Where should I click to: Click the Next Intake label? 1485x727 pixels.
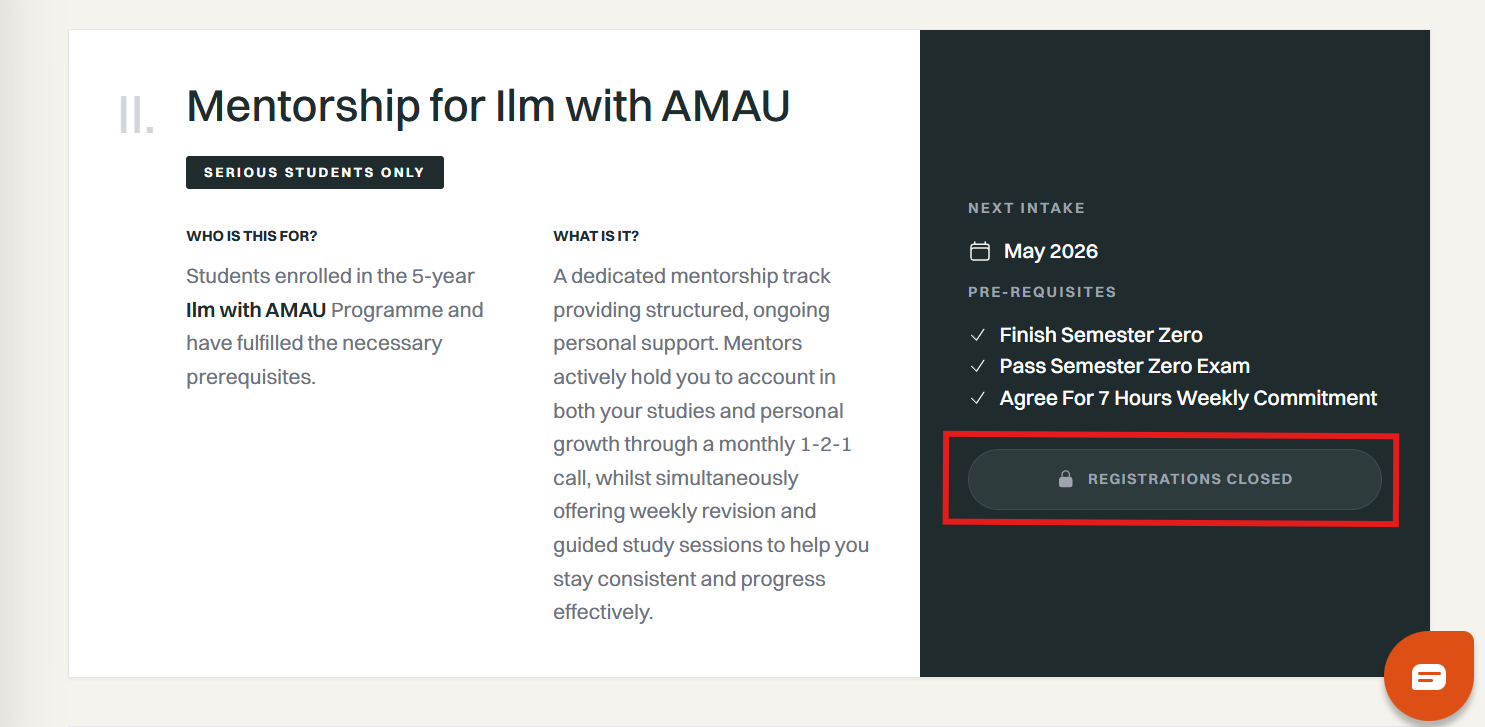tap(1026, 208)
